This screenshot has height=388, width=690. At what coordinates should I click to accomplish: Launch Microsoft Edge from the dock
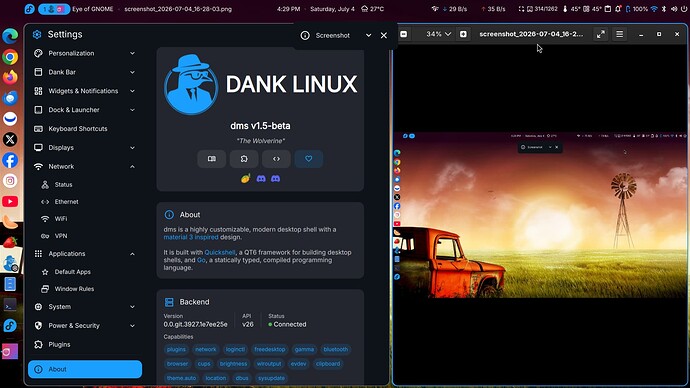(x=10, y=36)
